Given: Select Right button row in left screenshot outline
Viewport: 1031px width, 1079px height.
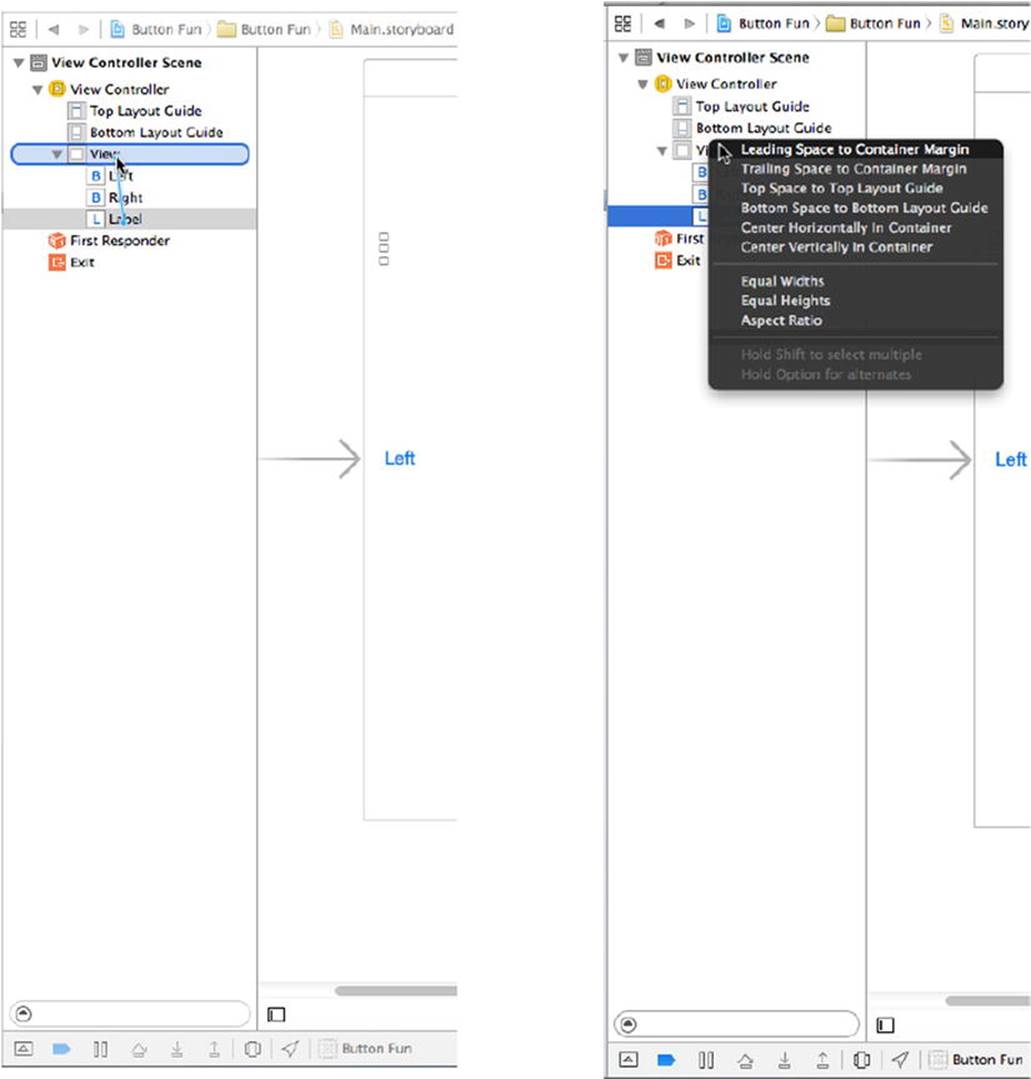Looking at the screenshot, I should [x=129, y=197].
